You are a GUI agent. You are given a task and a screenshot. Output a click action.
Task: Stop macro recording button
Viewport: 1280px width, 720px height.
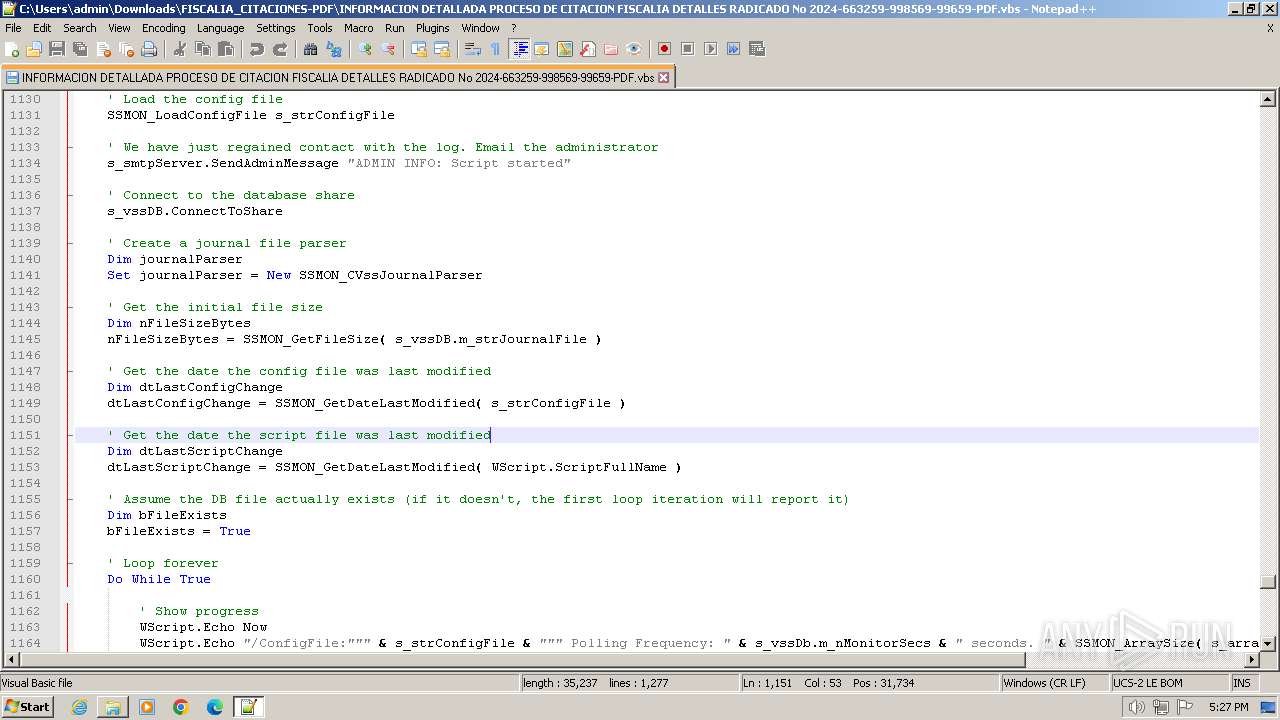[x=688, y=49]
